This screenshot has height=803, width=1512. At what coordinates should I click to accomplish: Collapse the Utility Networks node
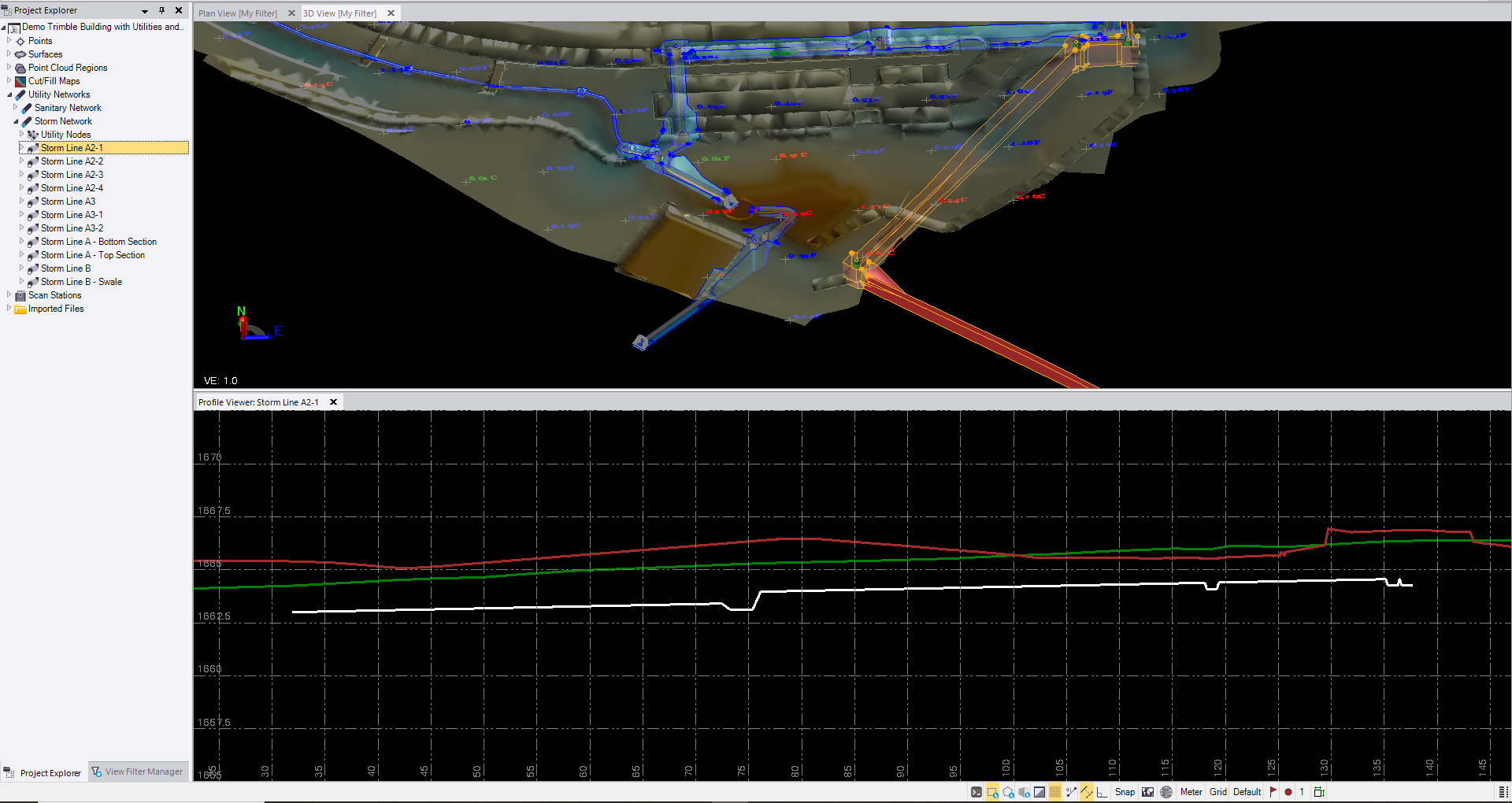coord(9,94)
